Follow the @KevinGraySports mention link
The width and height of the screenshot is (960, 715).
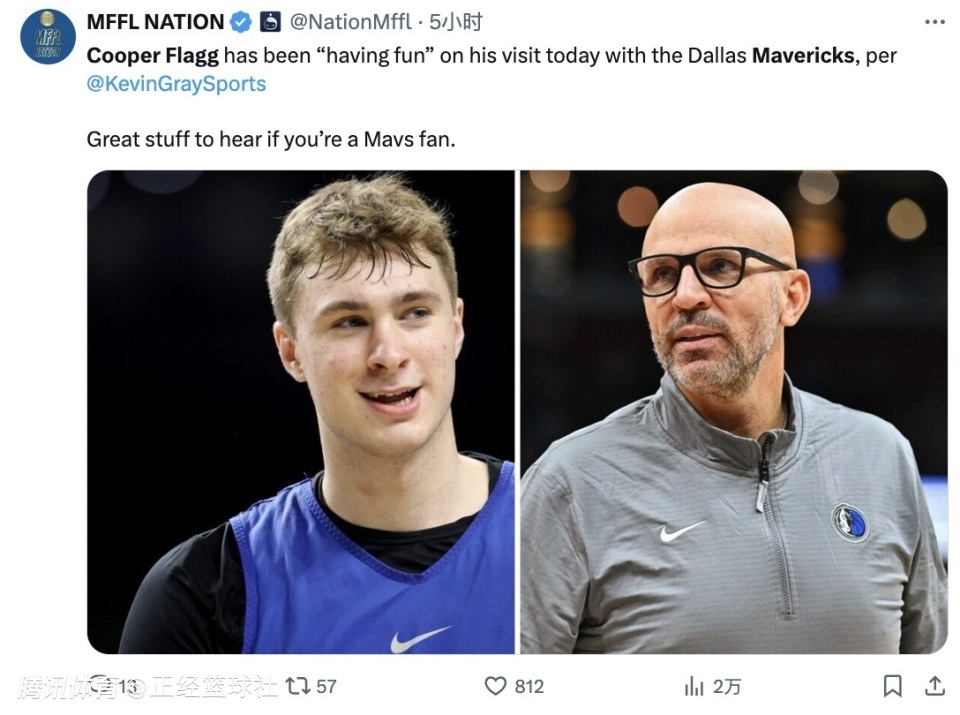176,84
